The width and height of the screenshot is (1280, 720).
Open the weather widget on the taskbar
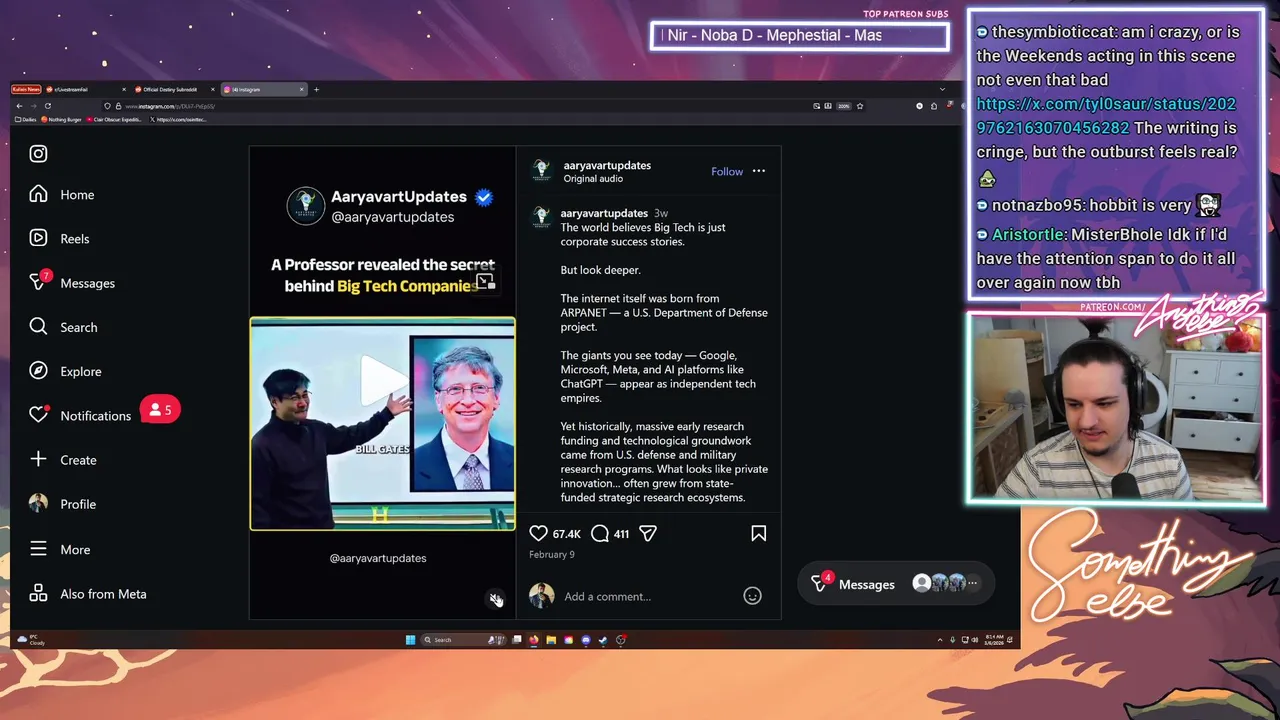tap(32, 640)
